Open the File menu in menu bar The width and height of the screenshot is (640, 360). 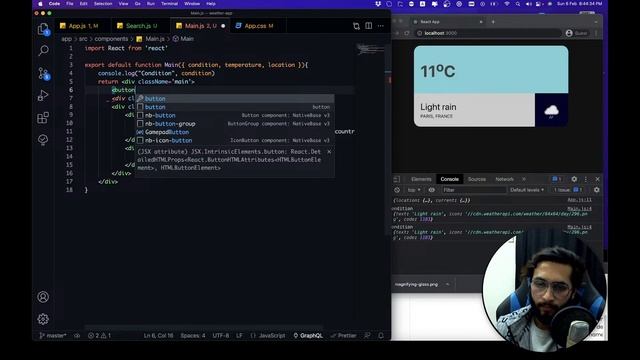tap(70, 4)
